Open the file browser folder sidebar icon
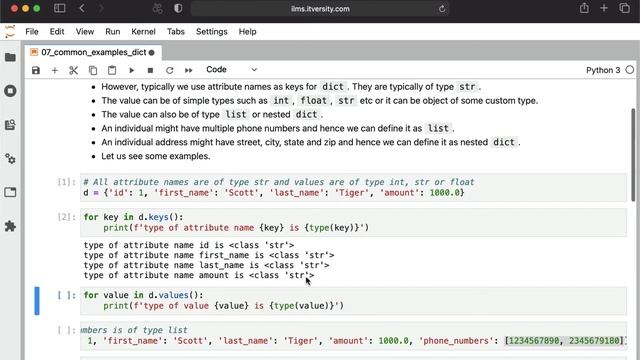This screenshot has width=640, height=360. (x=10, y=57)
